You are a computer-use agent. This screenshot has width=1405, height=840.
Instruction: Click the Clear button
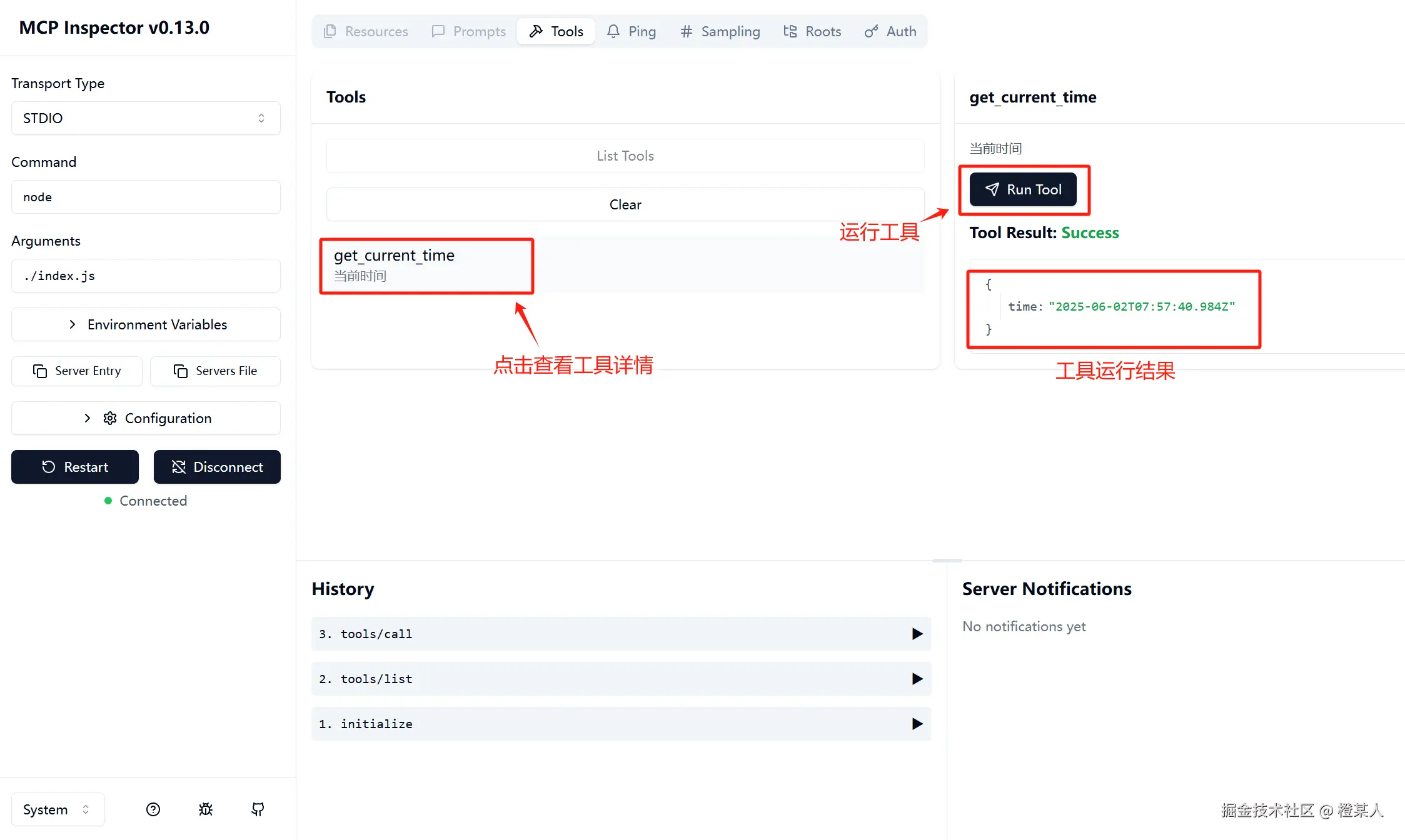pos(625,204)
